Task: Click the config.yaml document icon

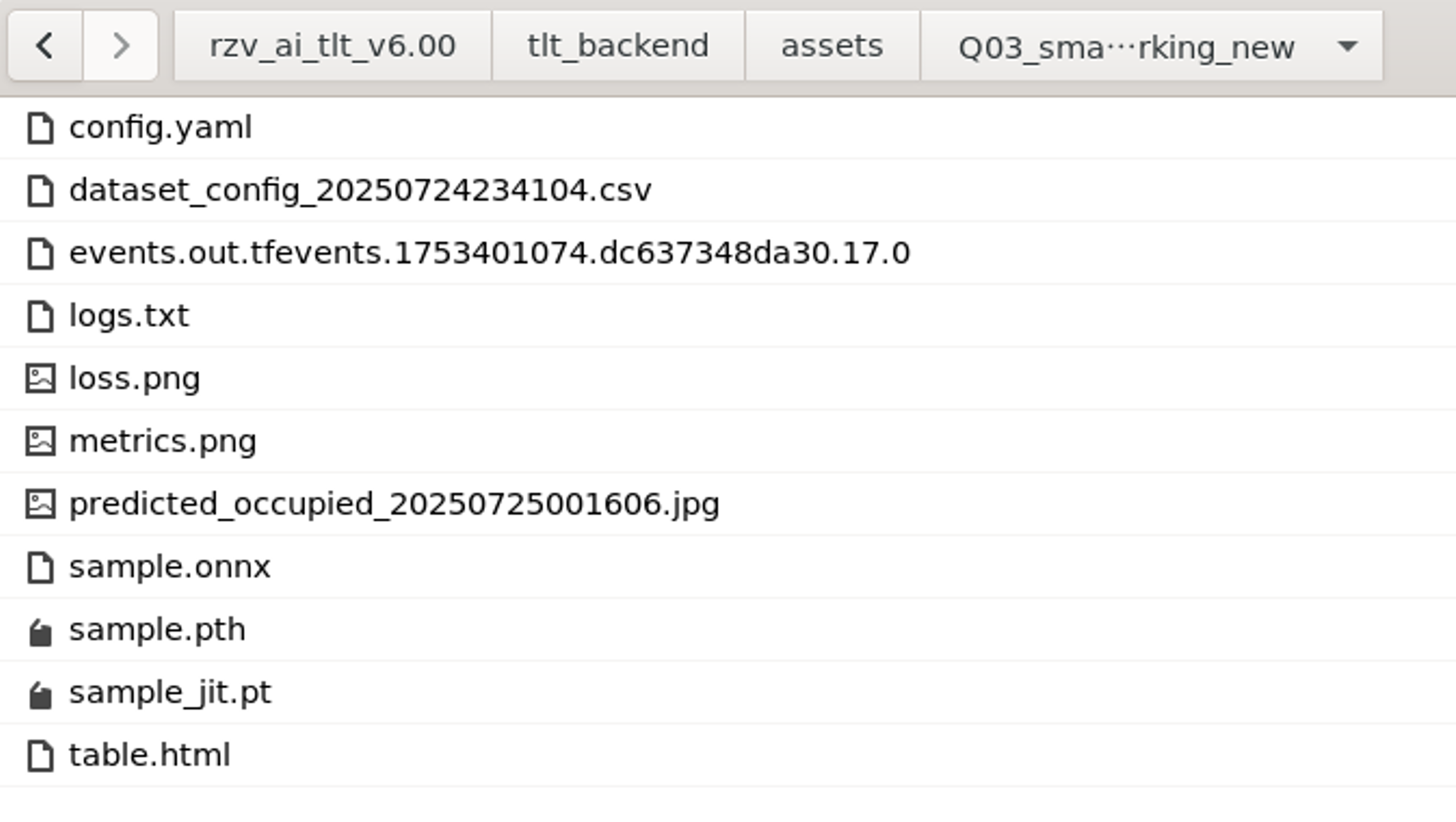Action: (x=40, y=128)
